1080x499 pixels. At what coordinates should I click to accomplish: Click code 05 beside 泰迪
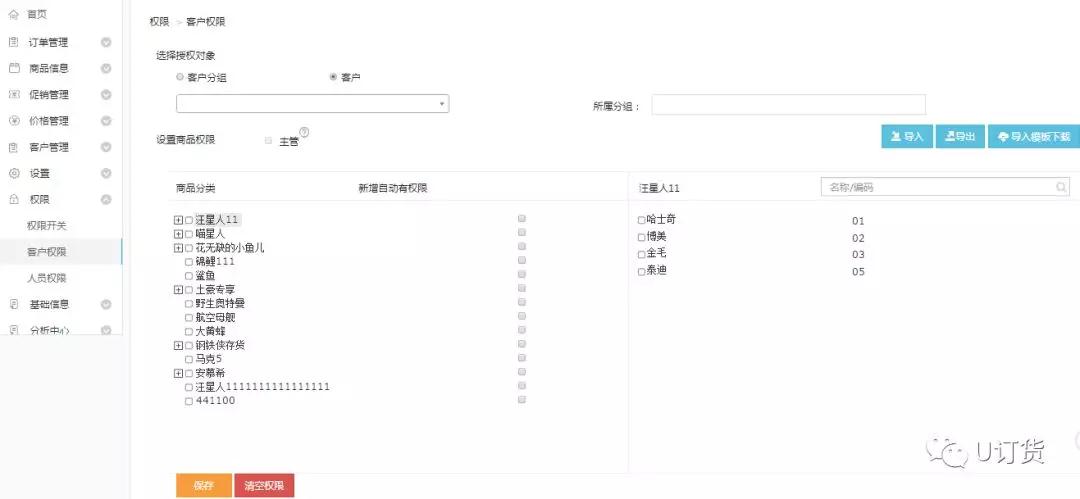(x=858, y=272)
